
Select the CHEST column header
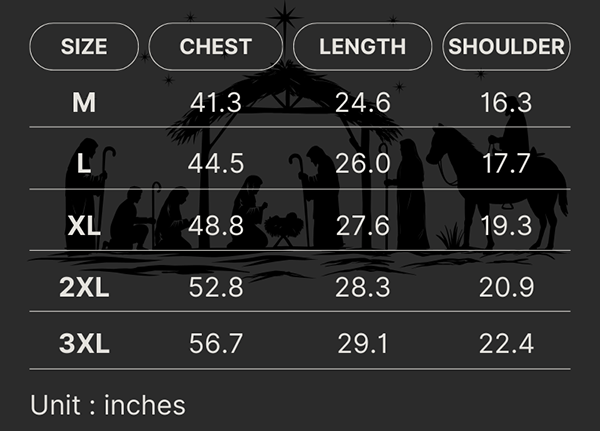[x=216, y=46]
